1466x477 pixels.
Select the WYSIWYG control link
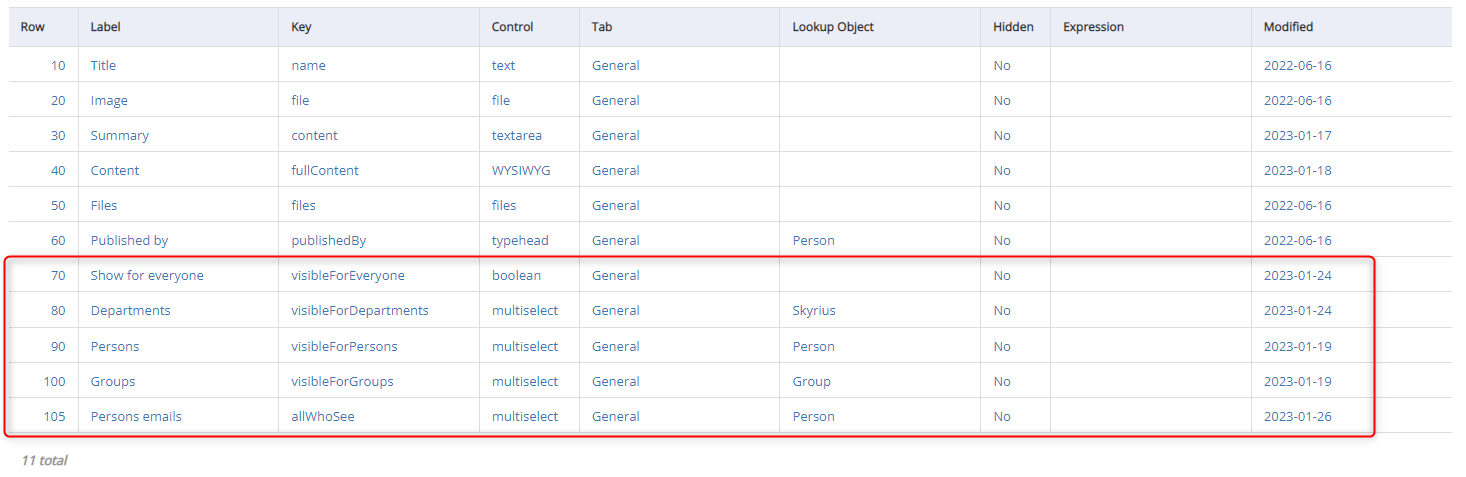(521, 170)
